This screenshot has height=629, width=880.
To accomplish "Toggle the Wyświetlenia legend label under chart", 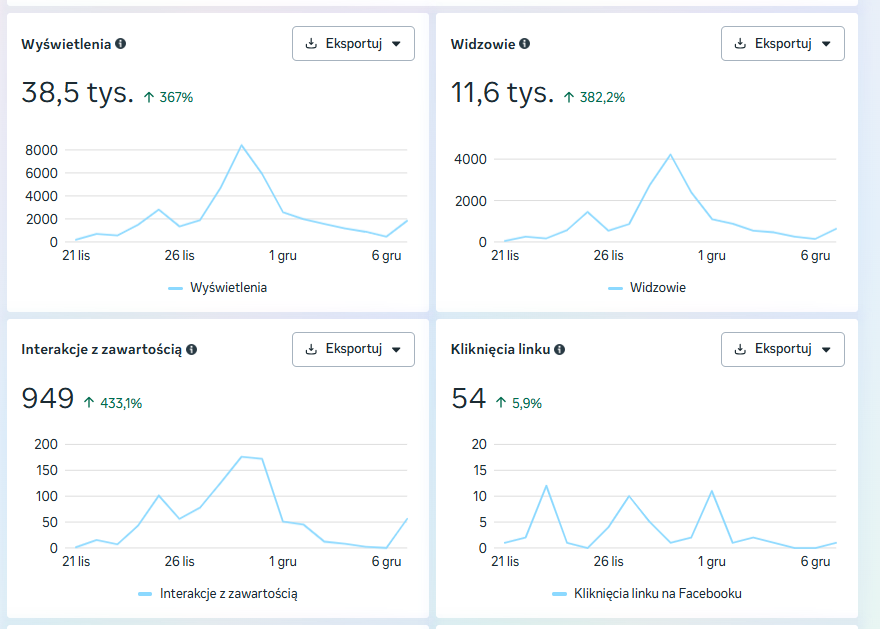I will tap(228, 288).
